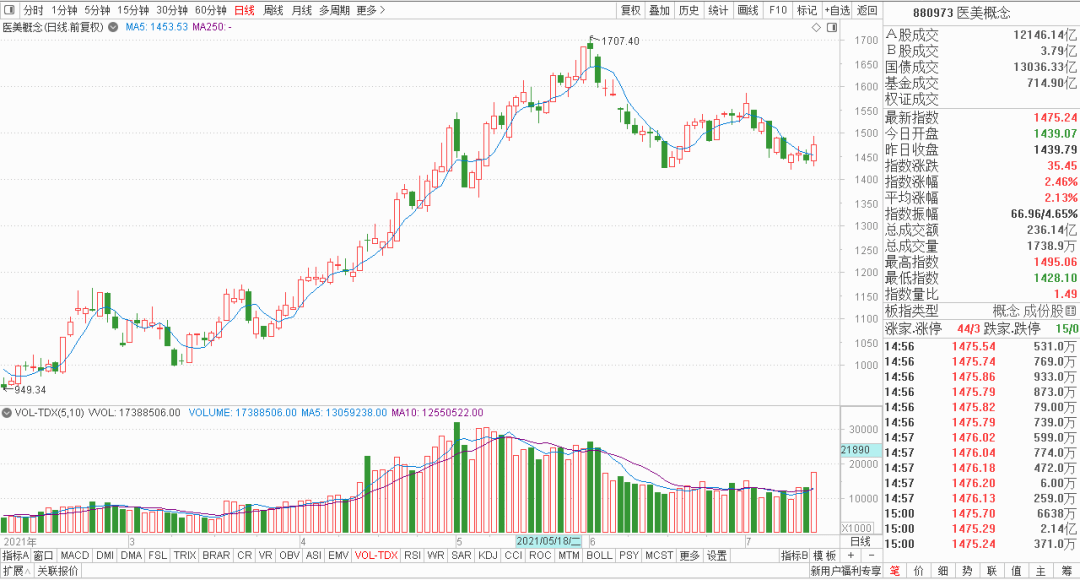Toggle the 复权 price adjustment button
Screen dimensions: 1080x580
click(x=630, y=10)
